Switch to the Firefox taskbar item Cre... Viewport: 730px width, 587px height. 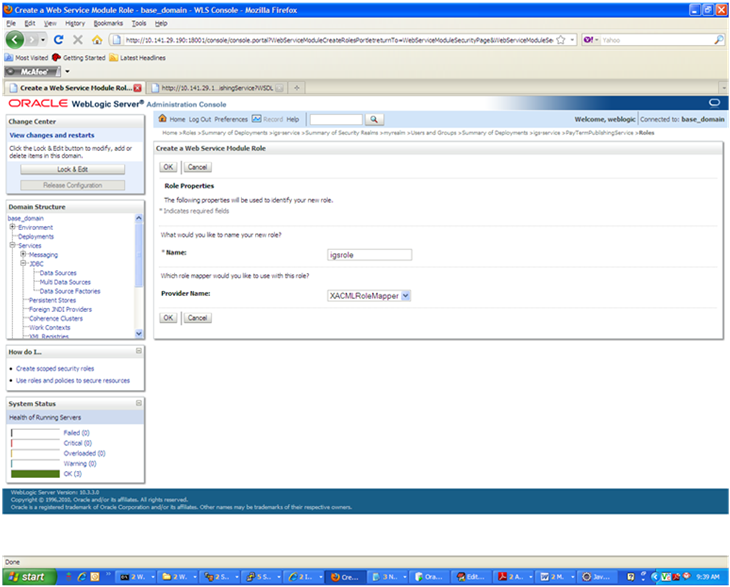pos(345,577)
